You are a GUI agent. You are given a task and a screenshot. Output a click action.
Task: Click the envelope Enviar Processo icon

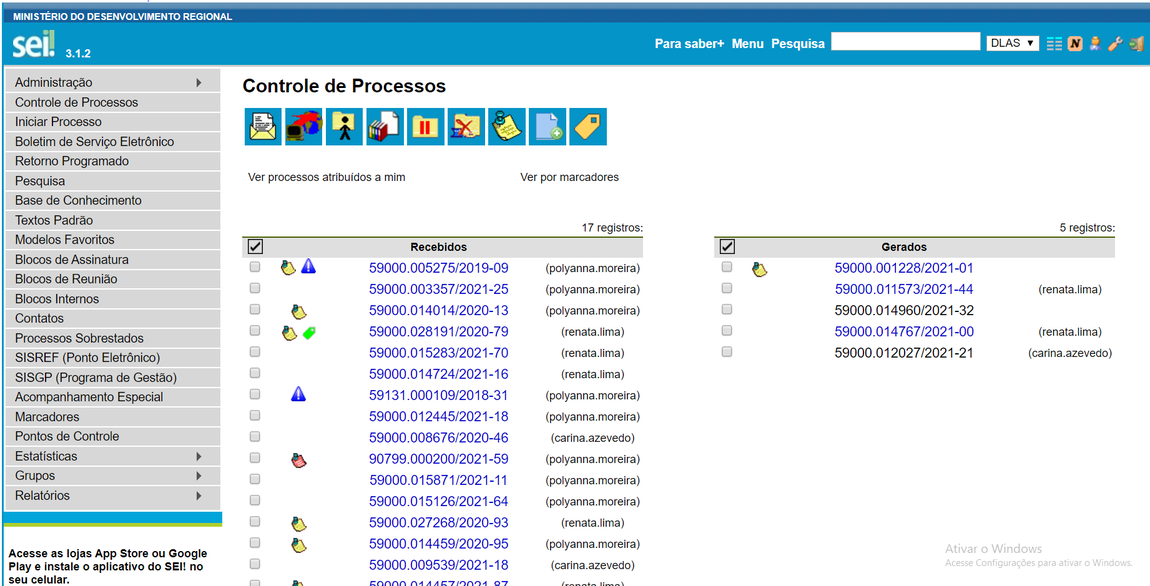click(x=262, y=127)
